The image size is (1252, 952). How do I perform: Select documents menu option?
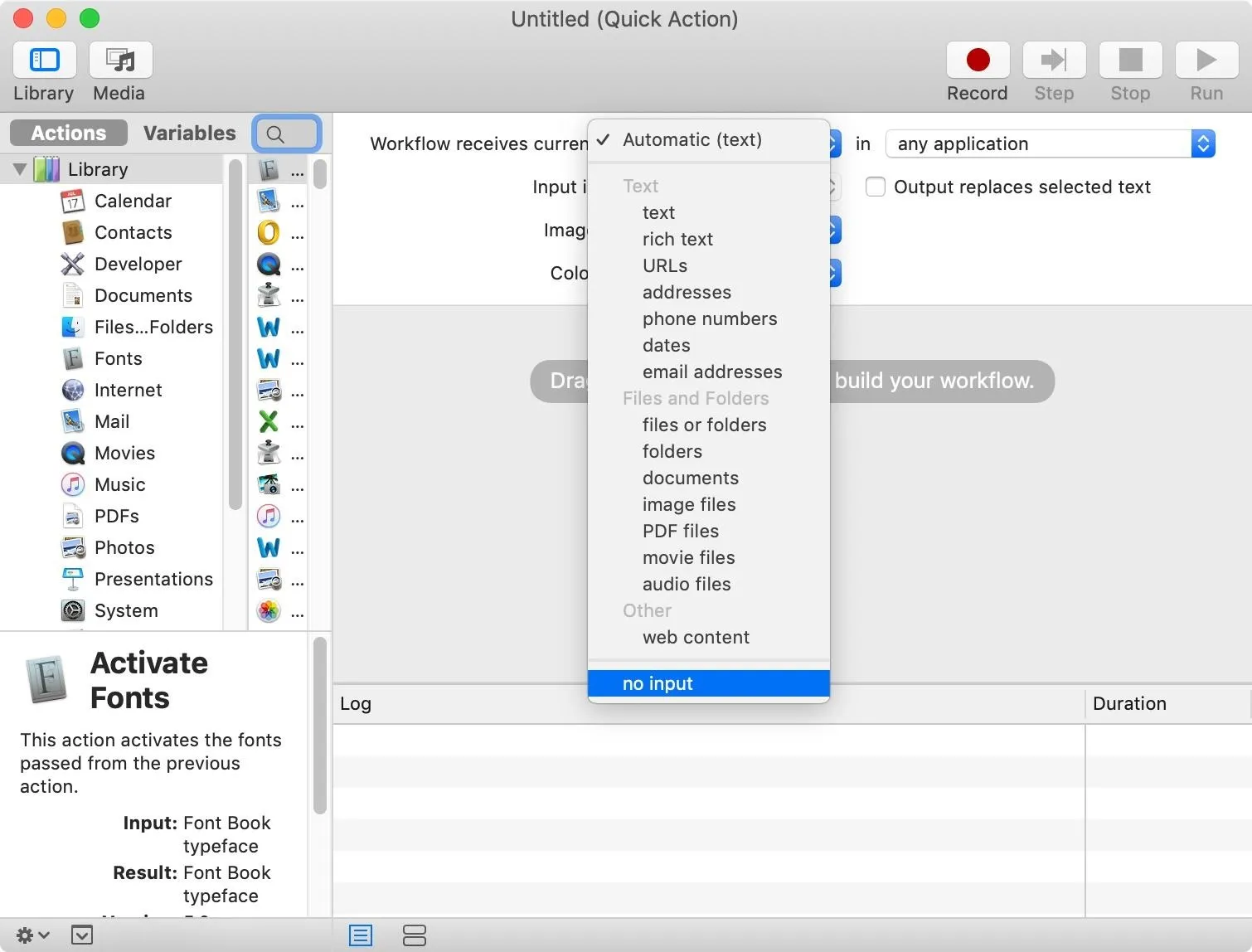(x=709, y=478)
